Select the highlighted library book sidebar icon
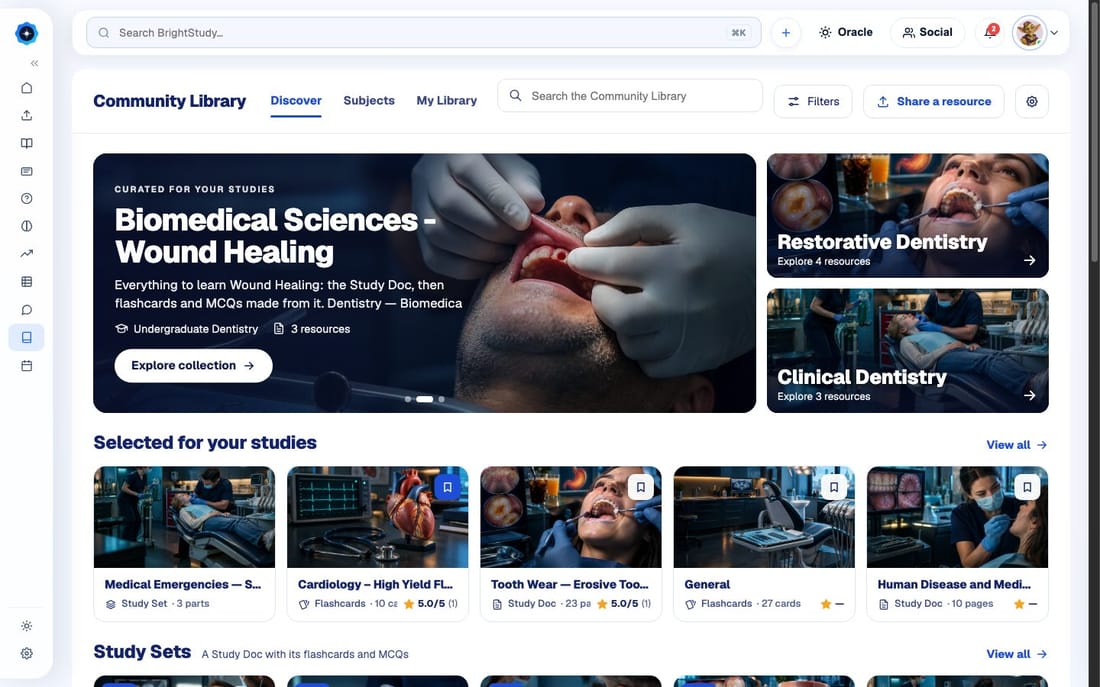1100x687 pixels. coord(27,338)
